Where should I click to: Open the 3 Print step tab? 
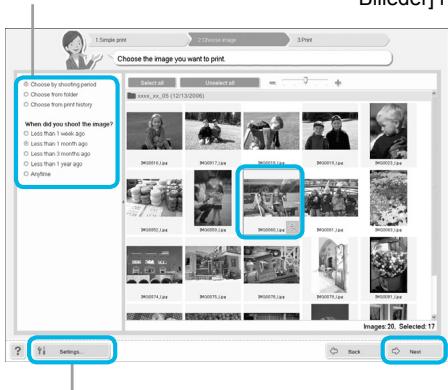click(x=338, y=40)
